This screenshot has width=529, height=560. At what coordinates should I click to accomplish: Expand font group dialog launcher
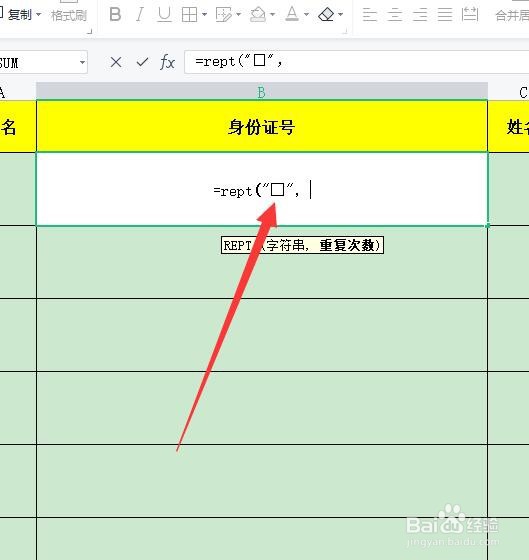click(x=345, y=32)
